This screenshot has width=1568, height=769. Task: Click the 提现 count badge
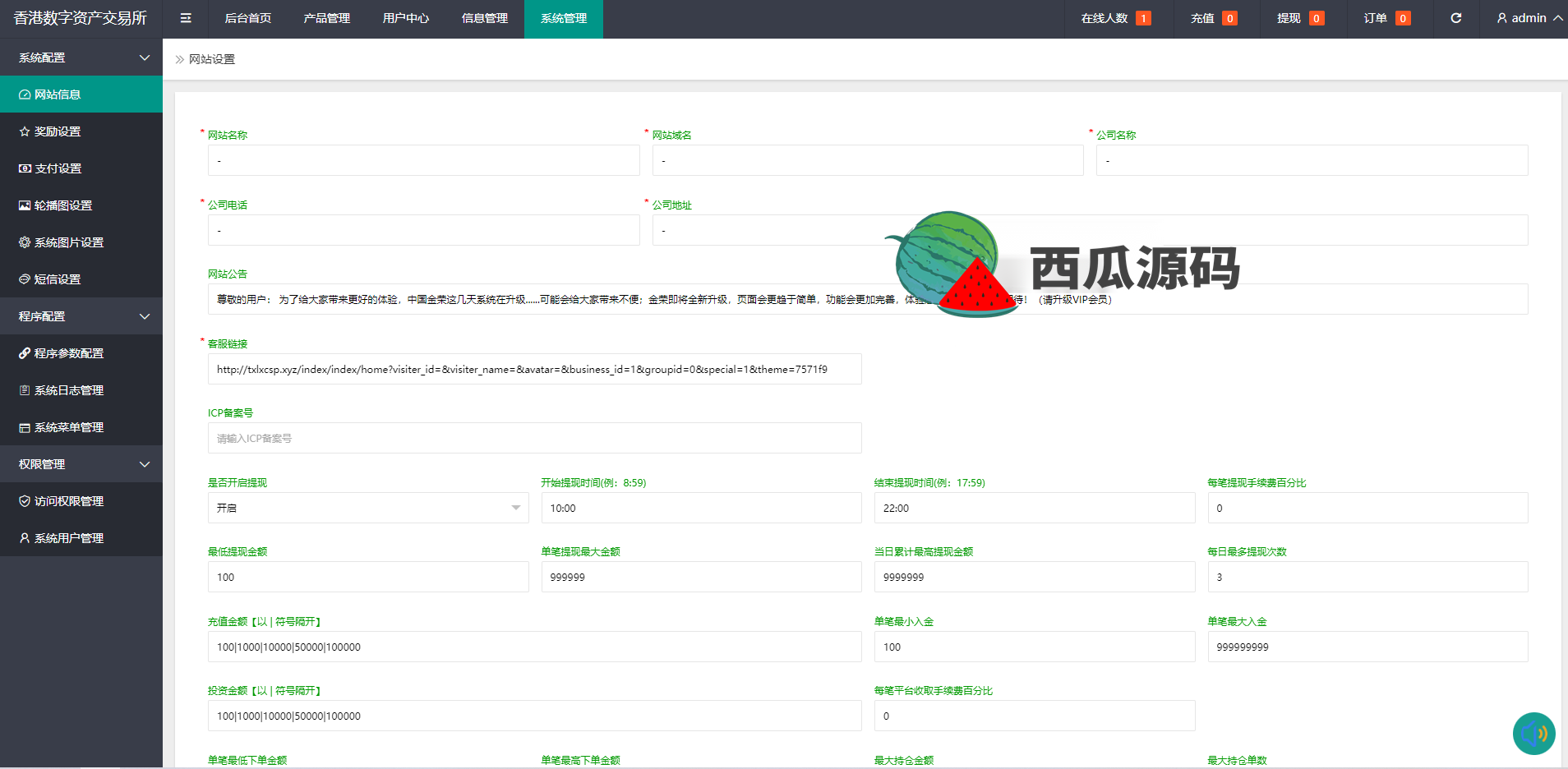[x=1317, y=18]
